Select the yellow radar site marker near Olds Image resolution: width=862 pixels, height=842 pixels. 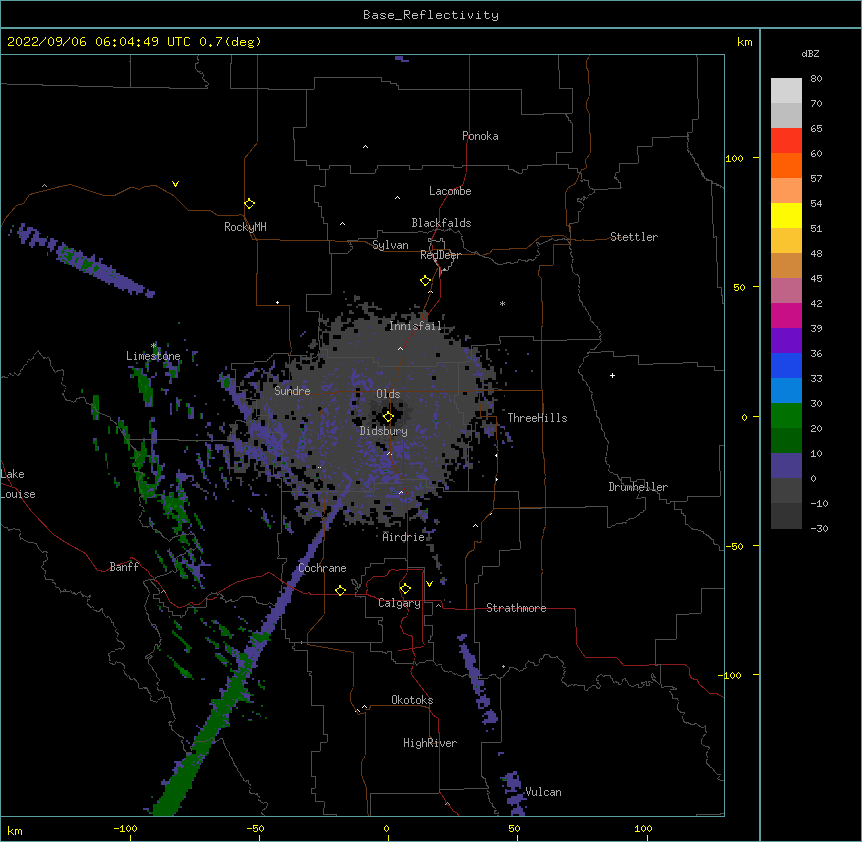pos(388,417)
